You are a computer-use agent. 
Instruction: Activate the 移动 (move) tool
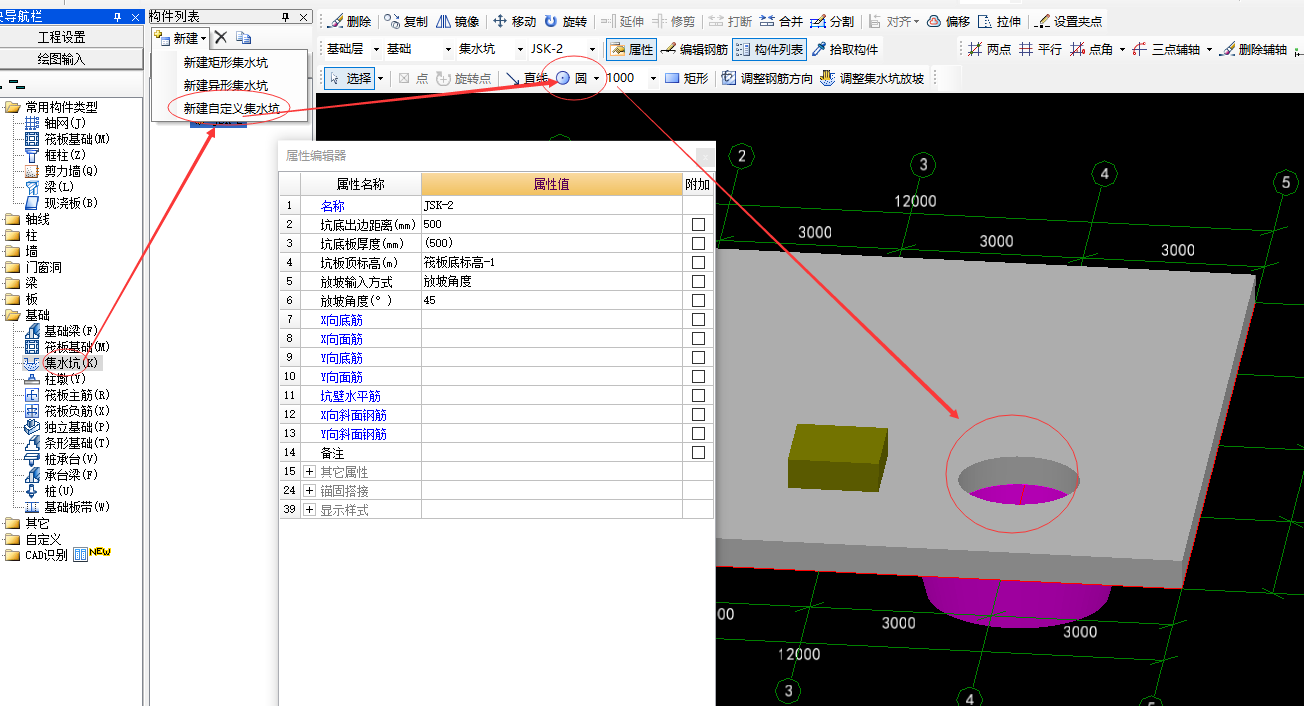(514, 21)
